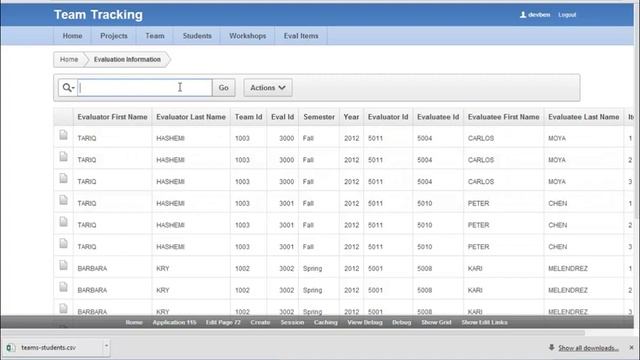
Task: Click Caching in the developer toolbar
Action: click(325, 322)
